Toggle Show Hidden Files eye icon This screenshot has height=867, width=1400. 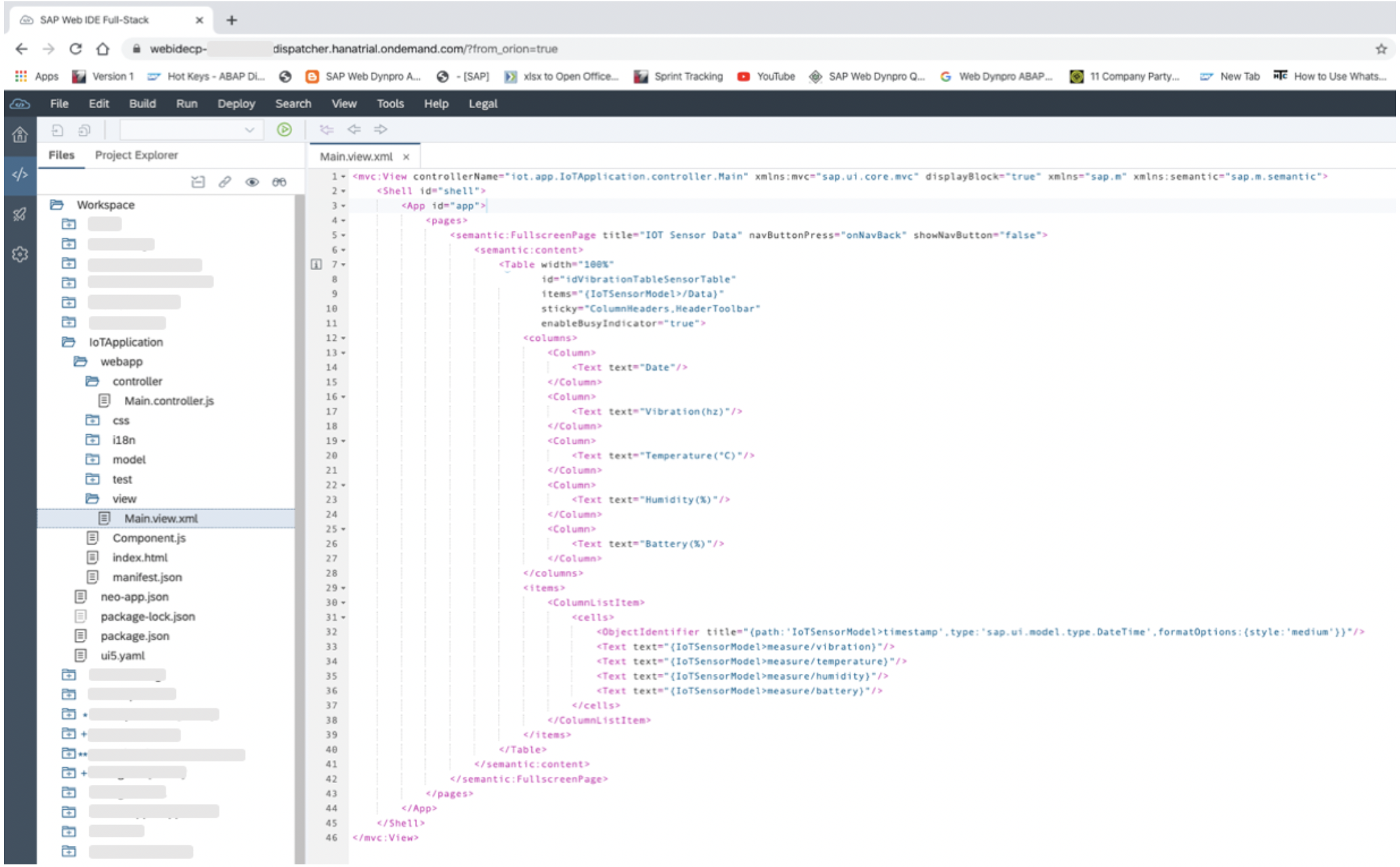pos(252,182)
